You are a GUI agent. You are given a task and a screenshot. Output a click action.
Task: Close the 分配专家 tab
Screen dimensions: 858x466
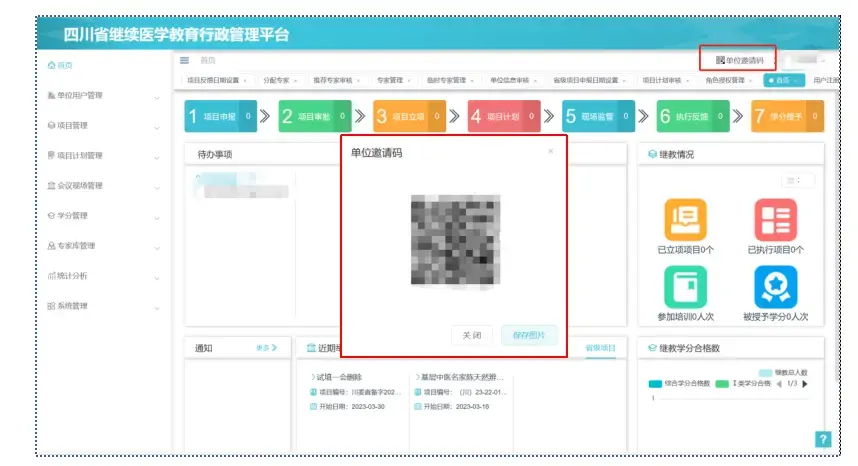295,81
